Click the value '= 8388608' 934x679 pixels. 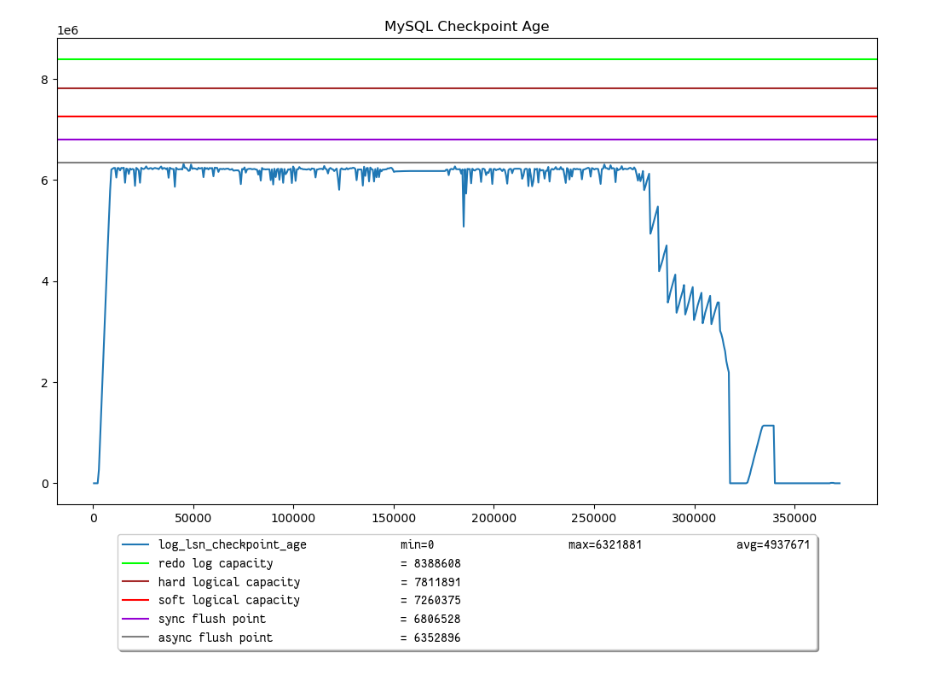(430, 563)
